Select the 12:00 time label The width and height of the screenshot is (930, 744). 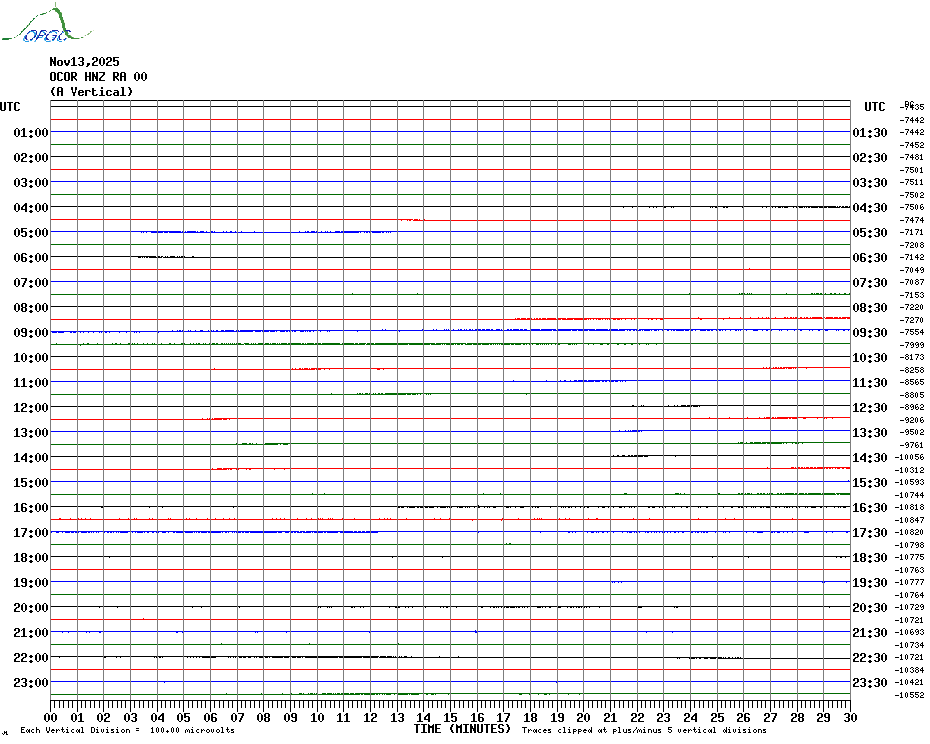pos(31,408)
